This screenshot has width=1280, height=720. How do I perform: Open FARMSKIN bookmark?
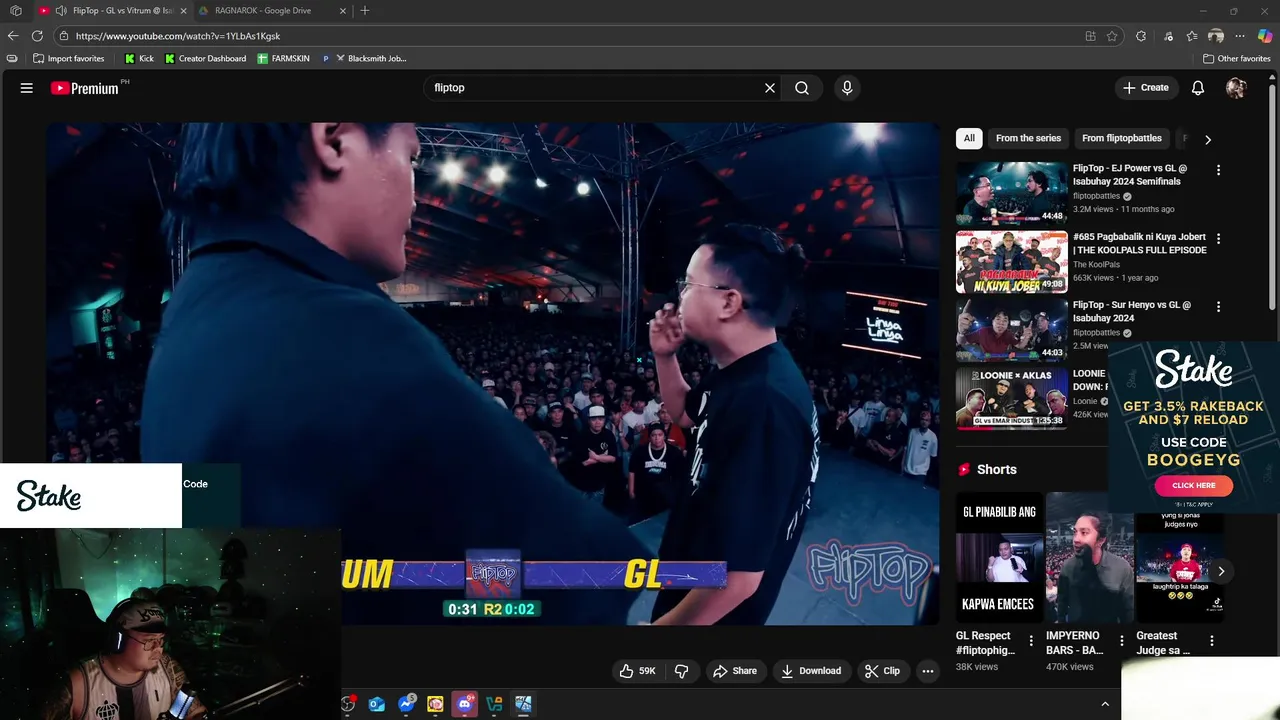(284, 58)
